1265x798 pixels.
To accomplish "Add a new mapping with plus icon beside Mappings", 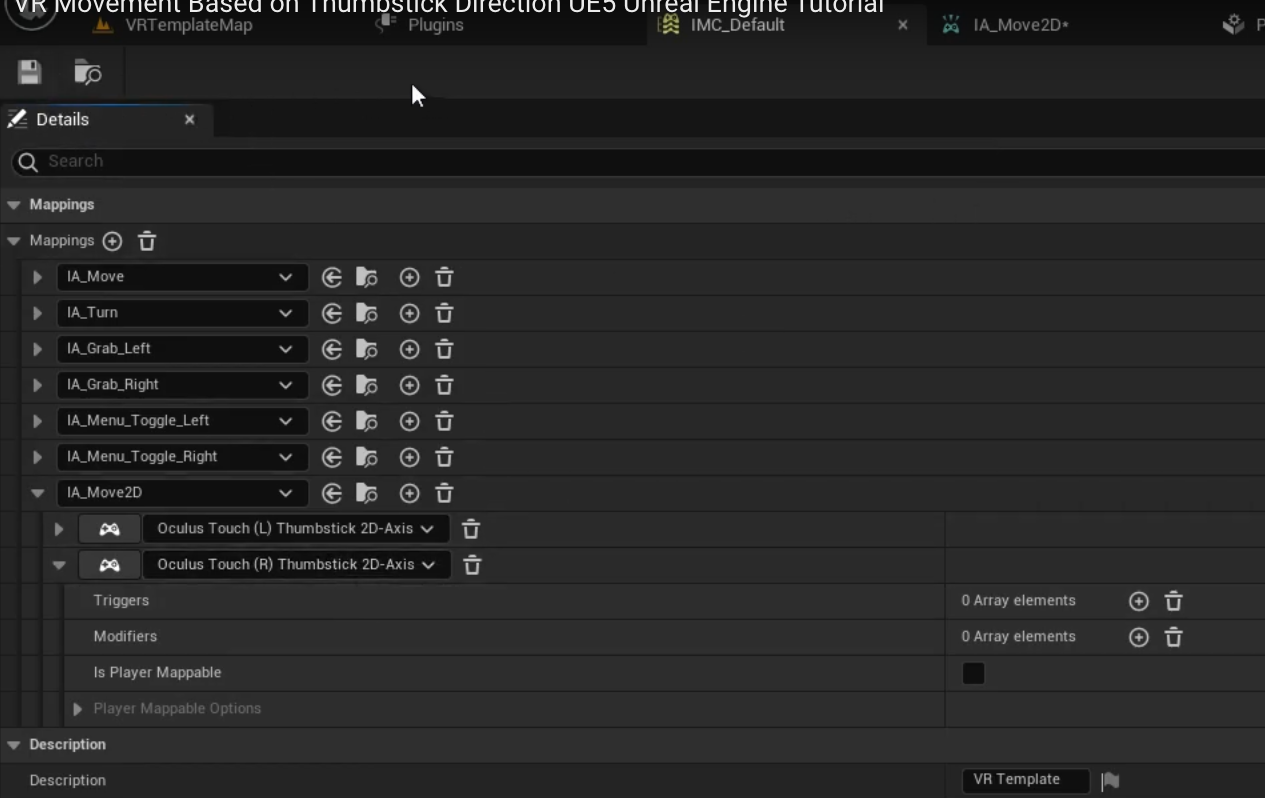I will pos(113,241).
